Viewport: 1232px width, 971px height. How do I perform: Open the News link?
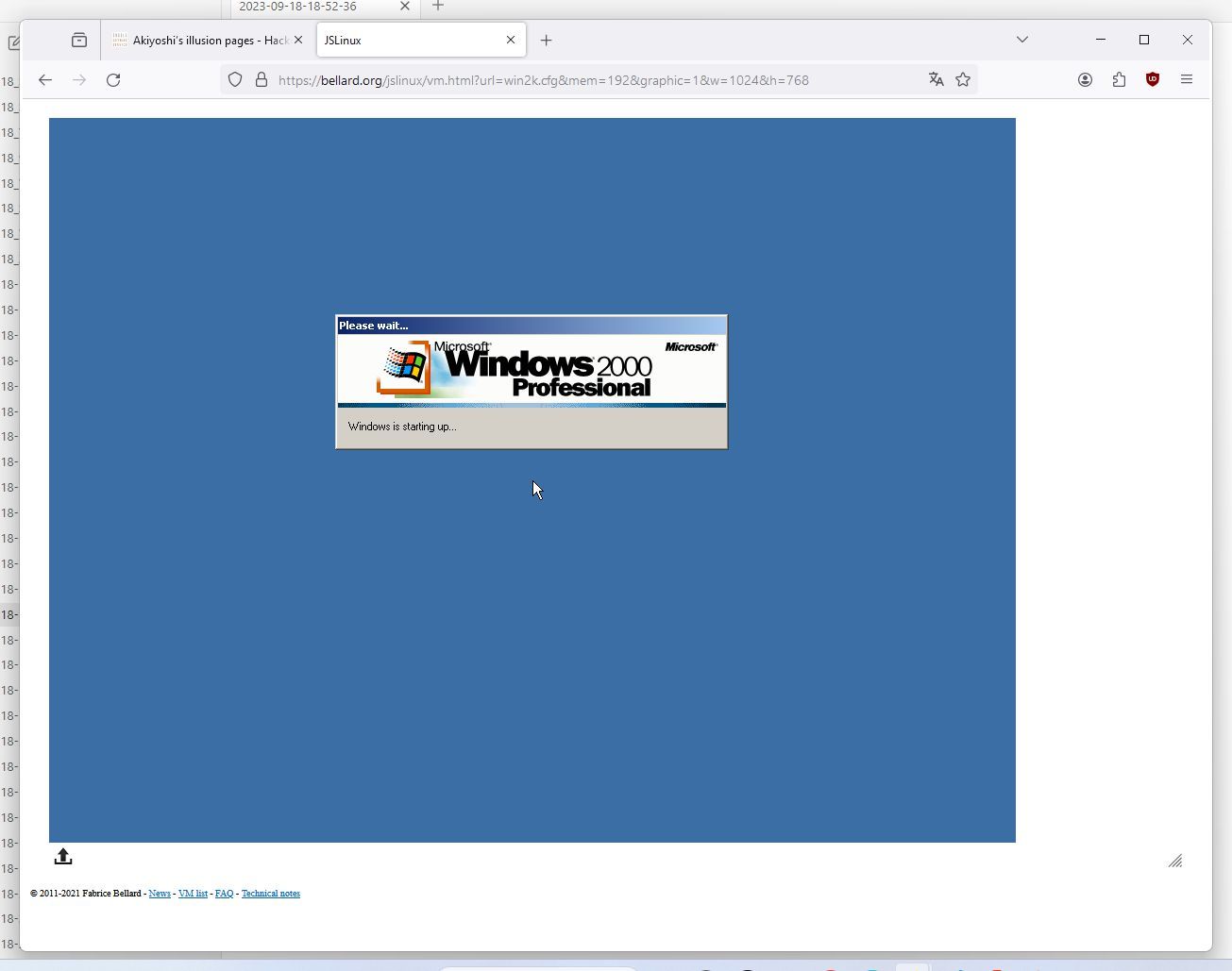(x=160, y=894)
